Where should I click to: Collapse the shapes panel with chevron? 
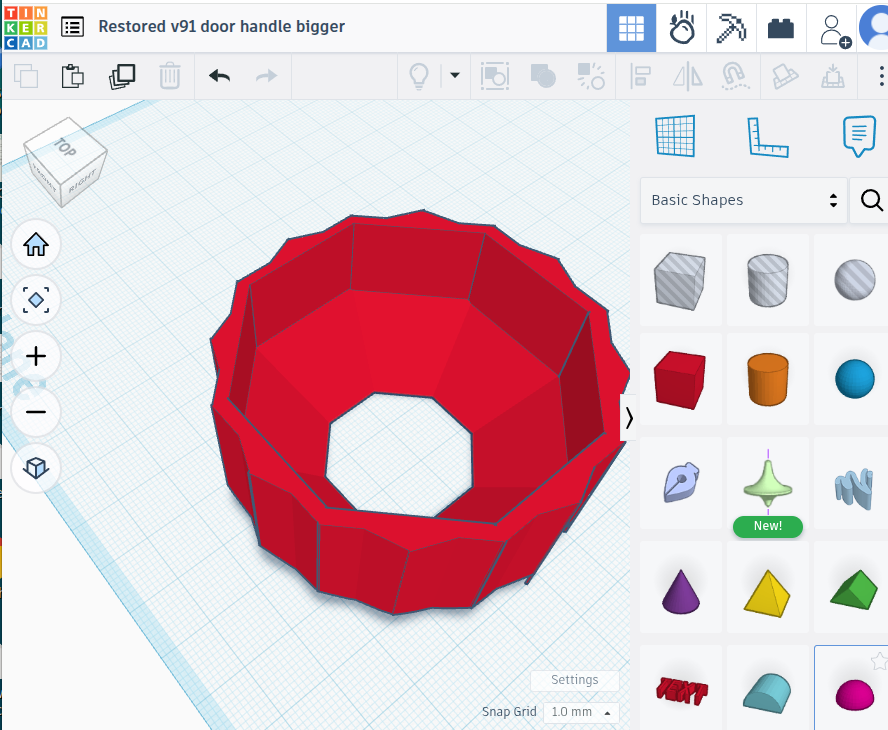click(628, 419)
